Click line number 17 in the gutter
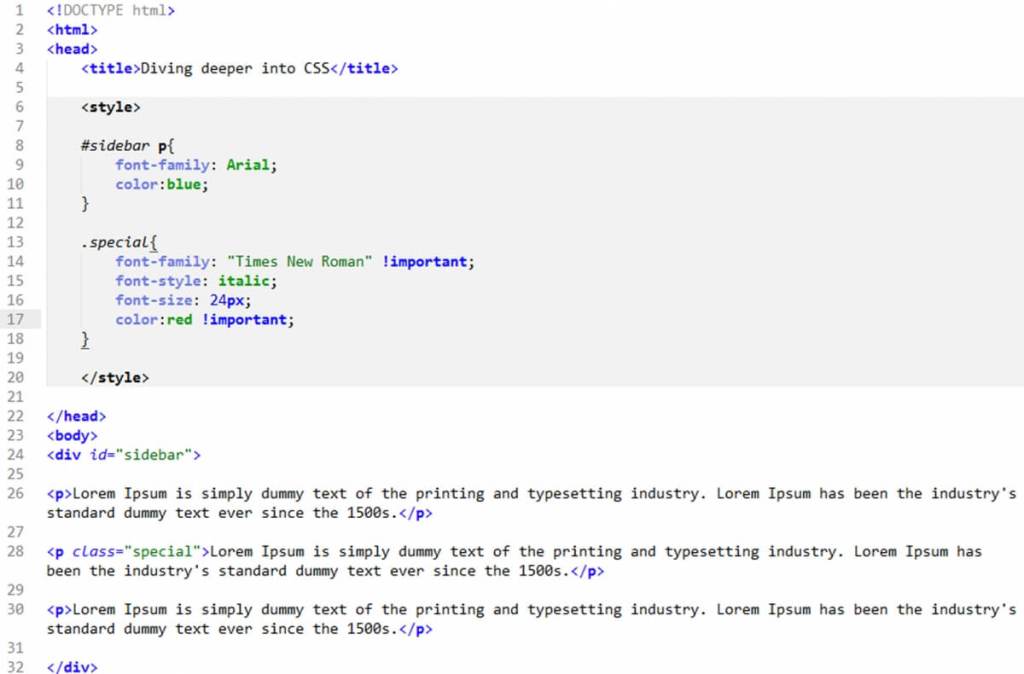Image resolution: width=1024 pixels, height=674 pixels. click(16, 320)
